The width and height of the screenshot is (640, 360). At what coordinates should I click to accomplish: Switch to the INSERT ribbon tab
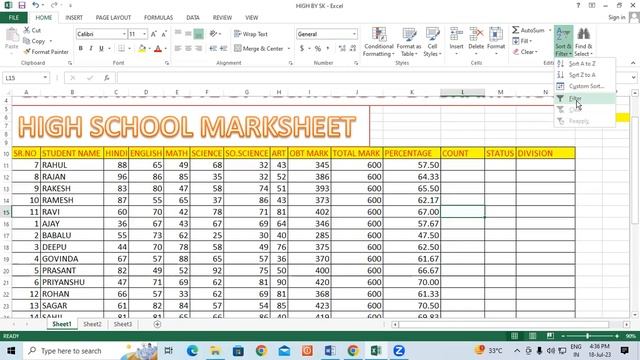74,18
